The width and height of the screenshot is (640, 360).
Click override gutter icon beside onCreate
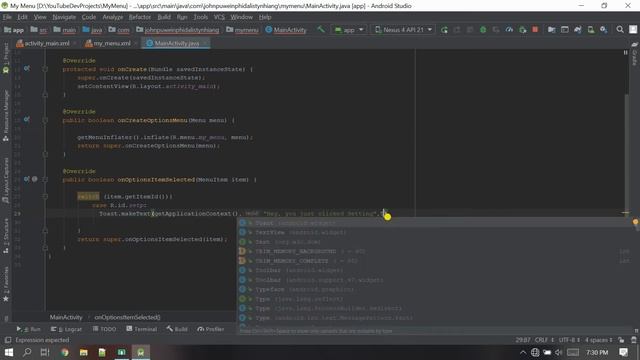pos(27,69)
